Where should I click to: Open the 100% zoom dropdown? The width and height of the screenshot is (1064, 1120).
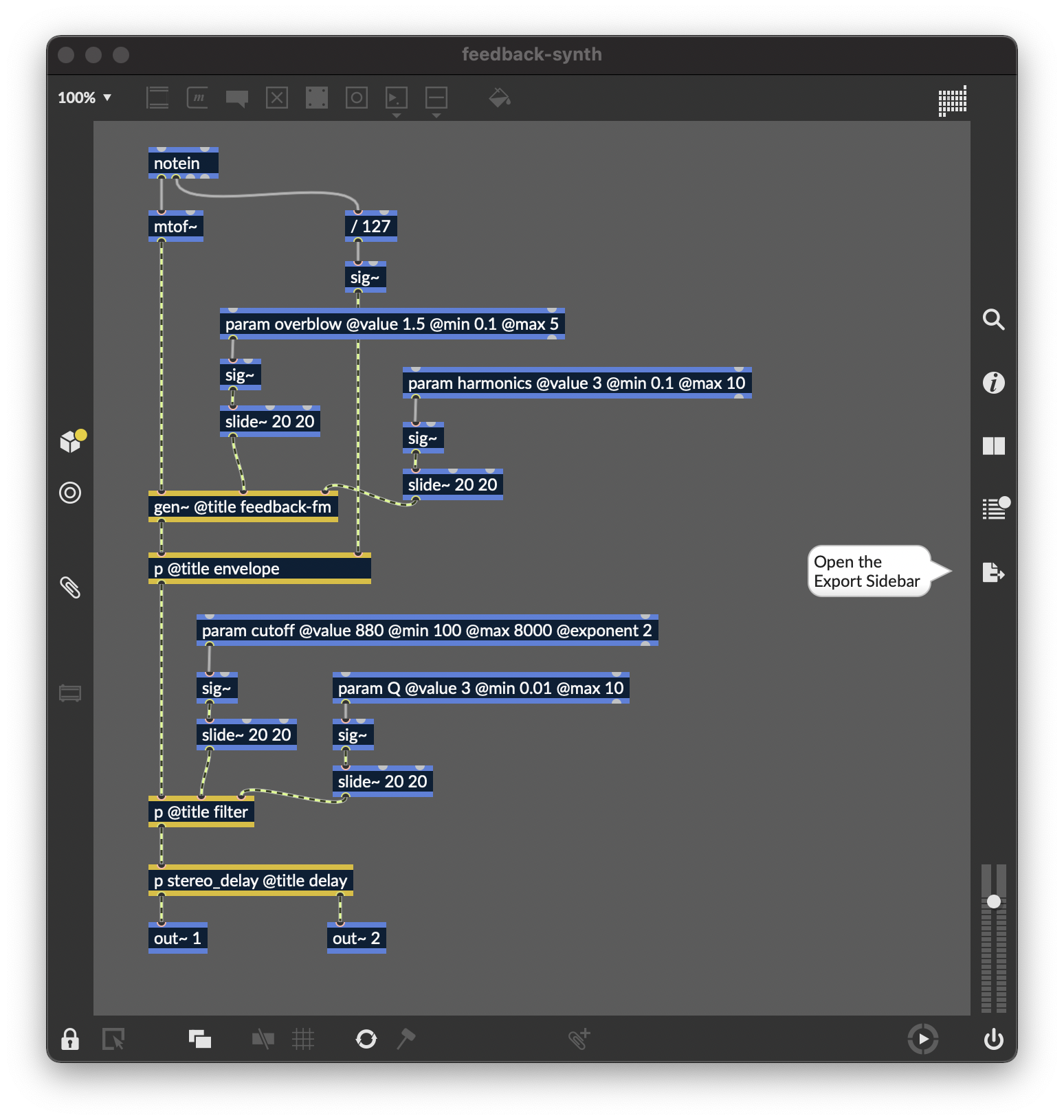[85, 98]
